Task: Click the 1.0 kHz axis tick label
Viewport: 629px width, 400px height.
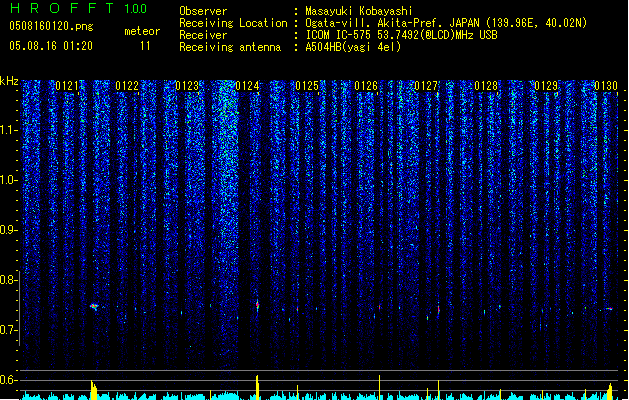Action: pos(7,180)
